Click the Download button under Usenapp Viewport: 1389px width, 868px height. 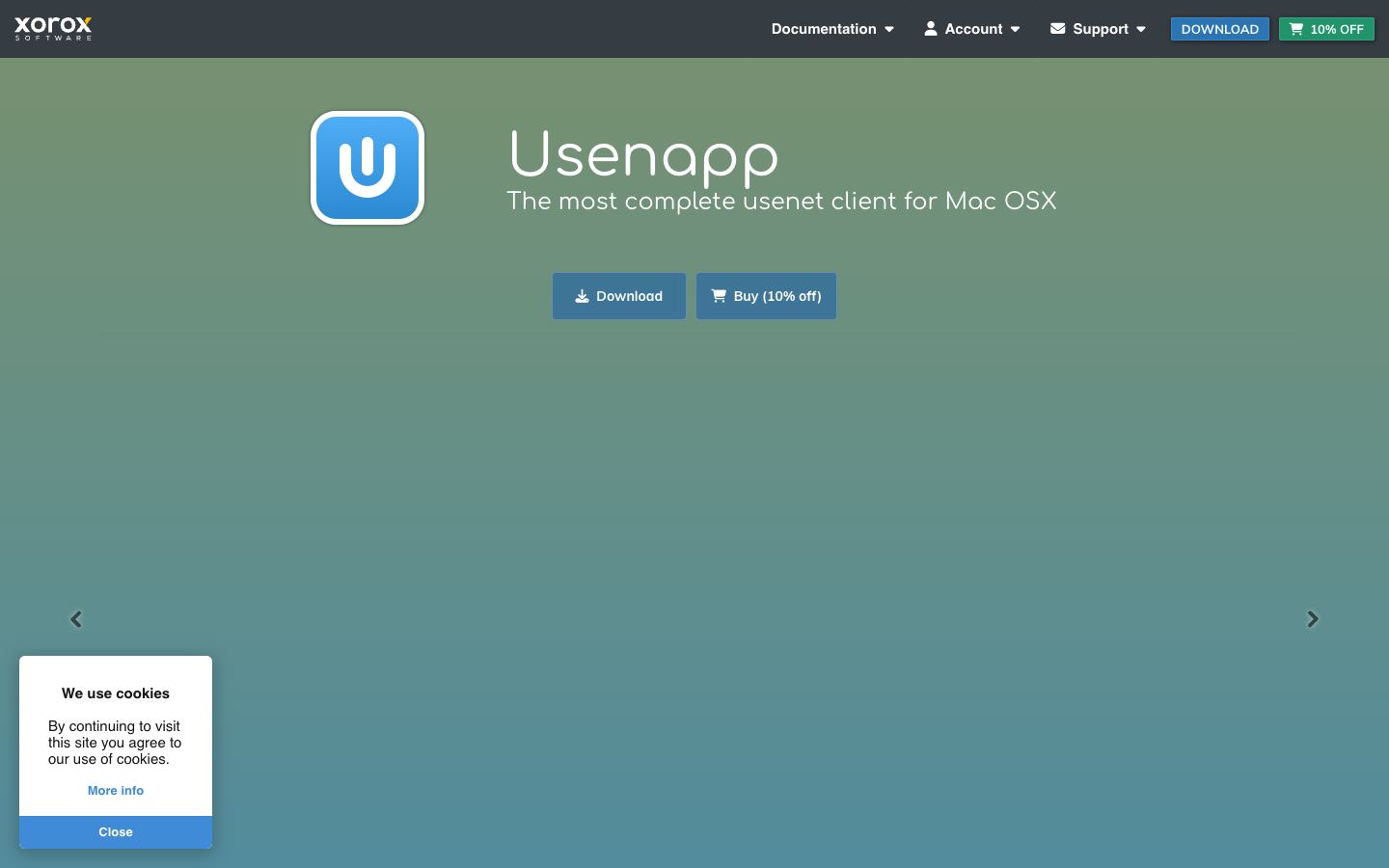619,296
